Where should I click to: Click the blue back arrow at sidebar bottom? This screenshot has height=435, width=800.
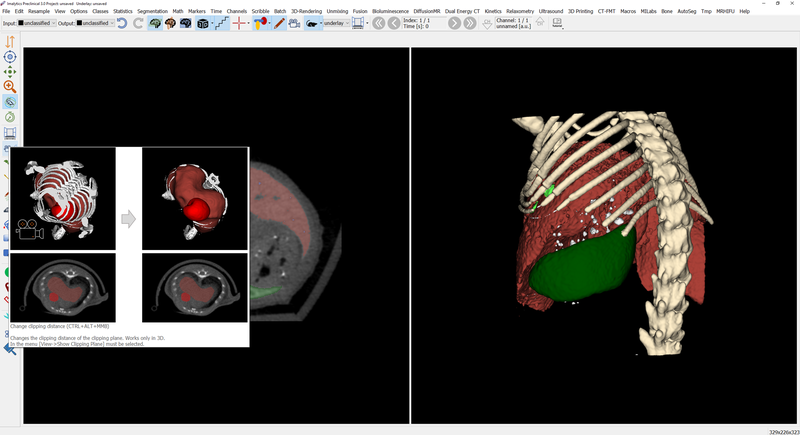[x=10, y=349]
